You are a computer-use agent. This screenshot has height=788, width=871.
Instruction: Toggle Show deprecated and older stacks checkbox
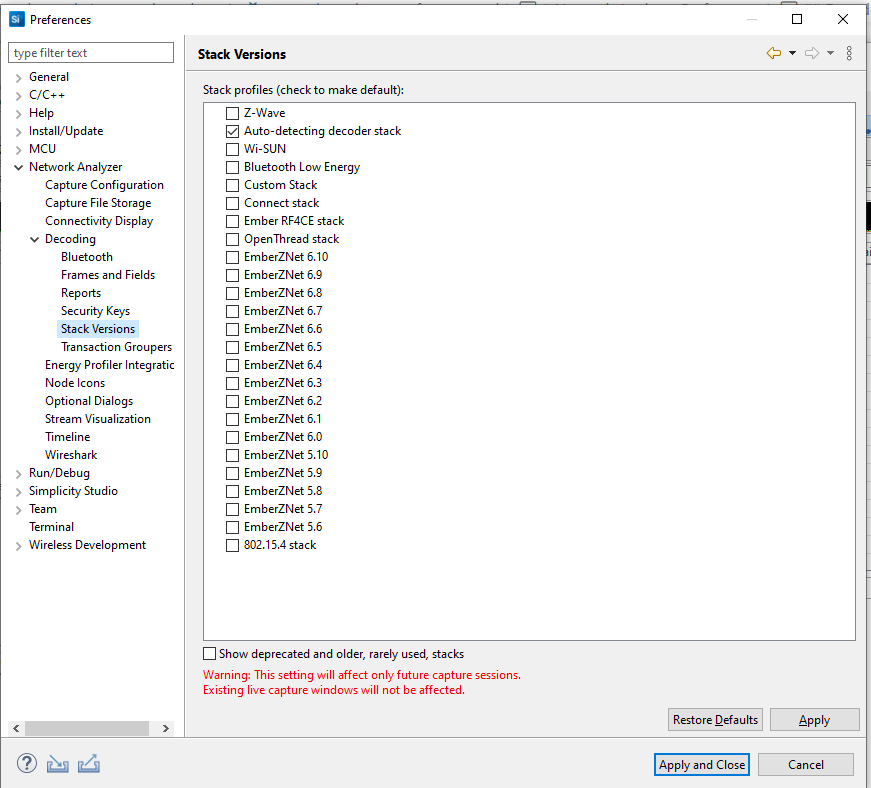point(209,654)
